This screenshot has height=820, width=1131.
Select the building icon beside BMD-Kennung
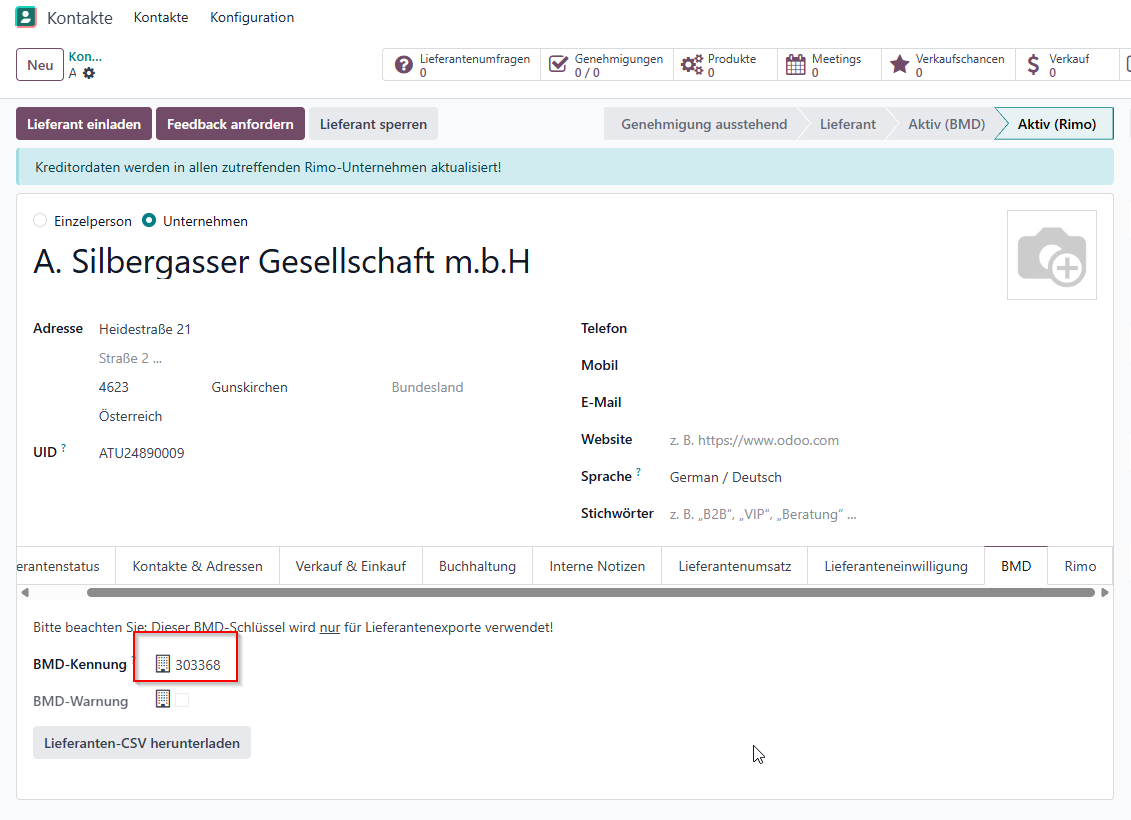pyautogui.click(x=163, y=664)
